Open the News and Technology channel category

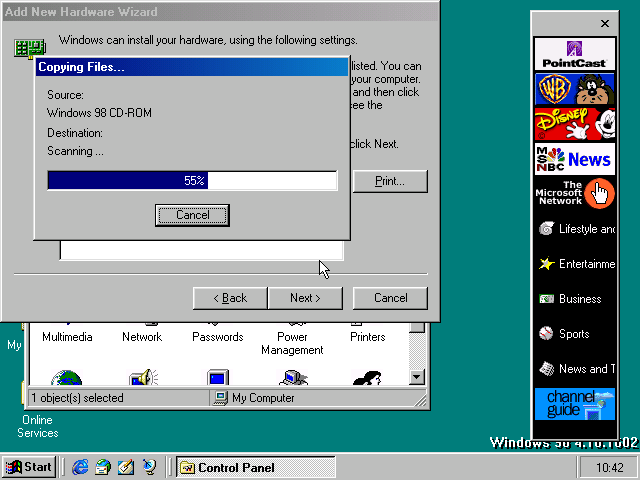[x=575, y=369]
